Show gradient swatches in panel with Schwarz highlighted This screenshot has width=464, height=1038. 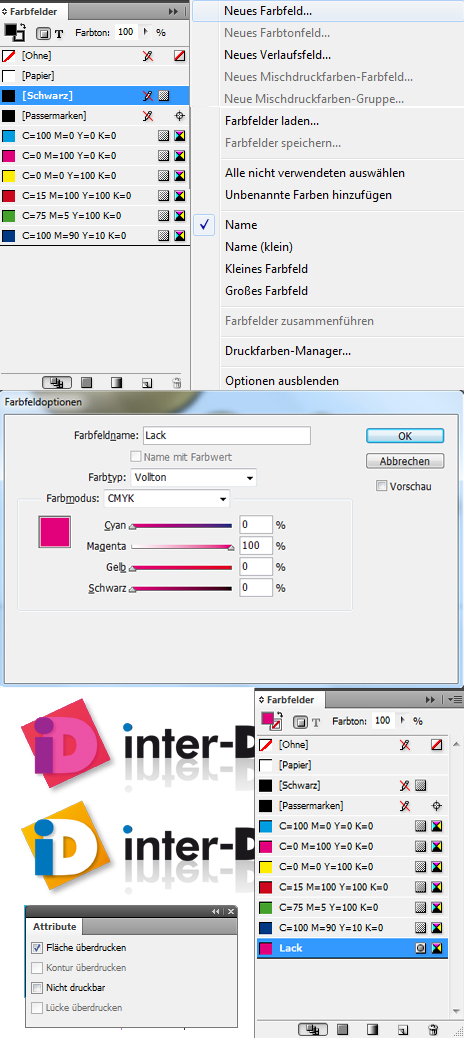[x=116, y=382]
